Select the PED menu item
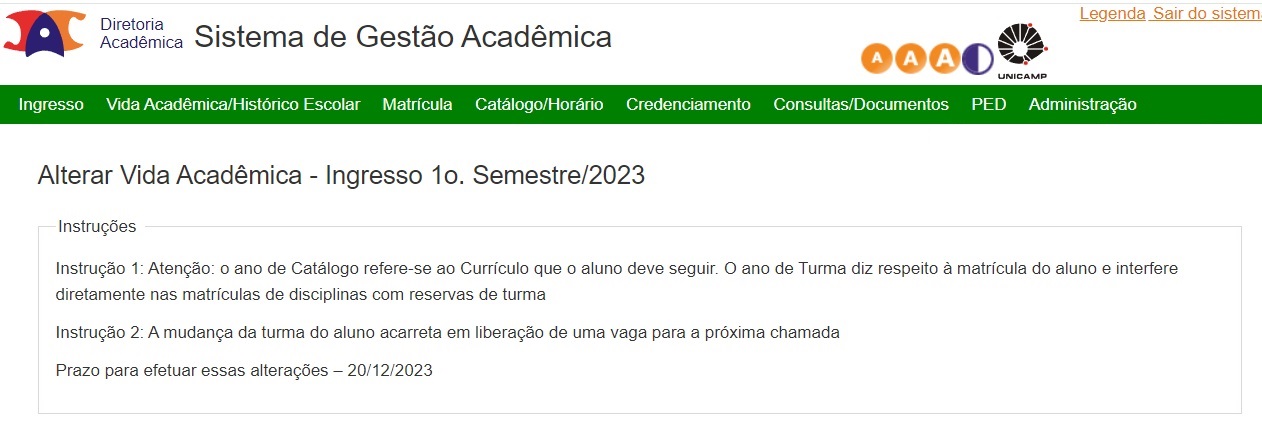Image resolution: width=1262 pixels, height=425 pixels. pos(988,104)
